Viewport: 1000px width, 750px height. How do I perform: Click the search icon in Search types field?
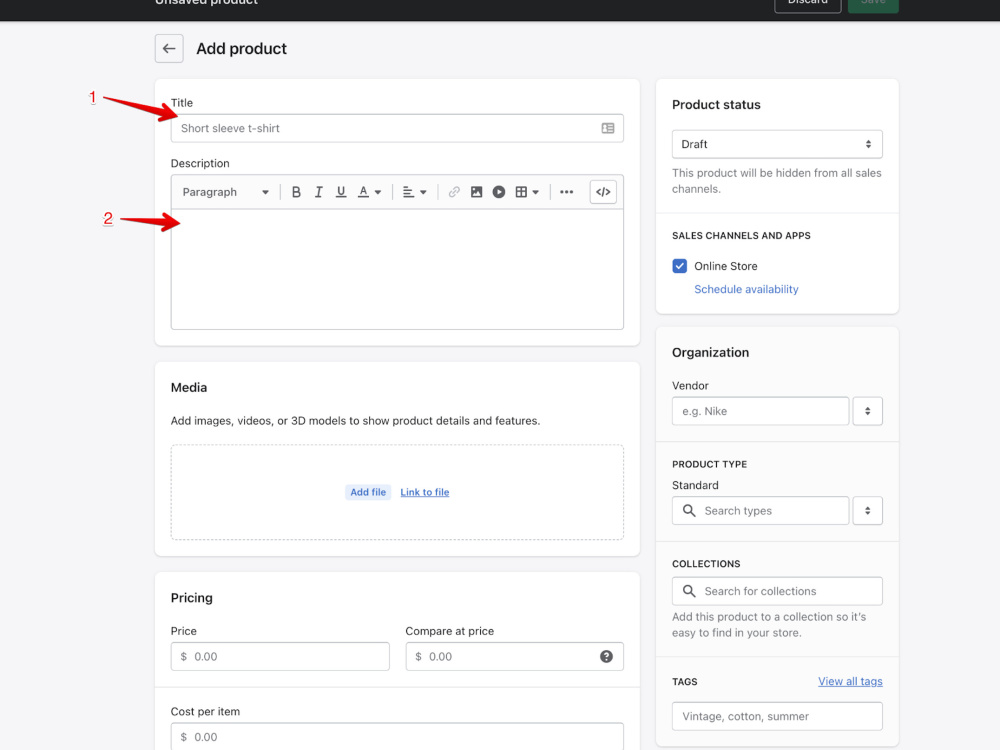[x=689, y=511]
